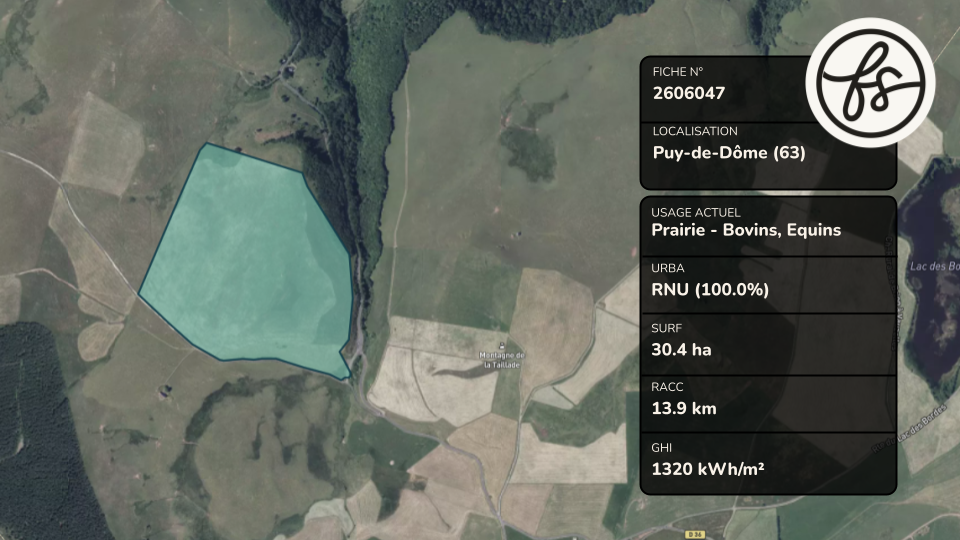Viewport: 960px width, 540px height.
Task: Click the SURF label
Action: 666,328
